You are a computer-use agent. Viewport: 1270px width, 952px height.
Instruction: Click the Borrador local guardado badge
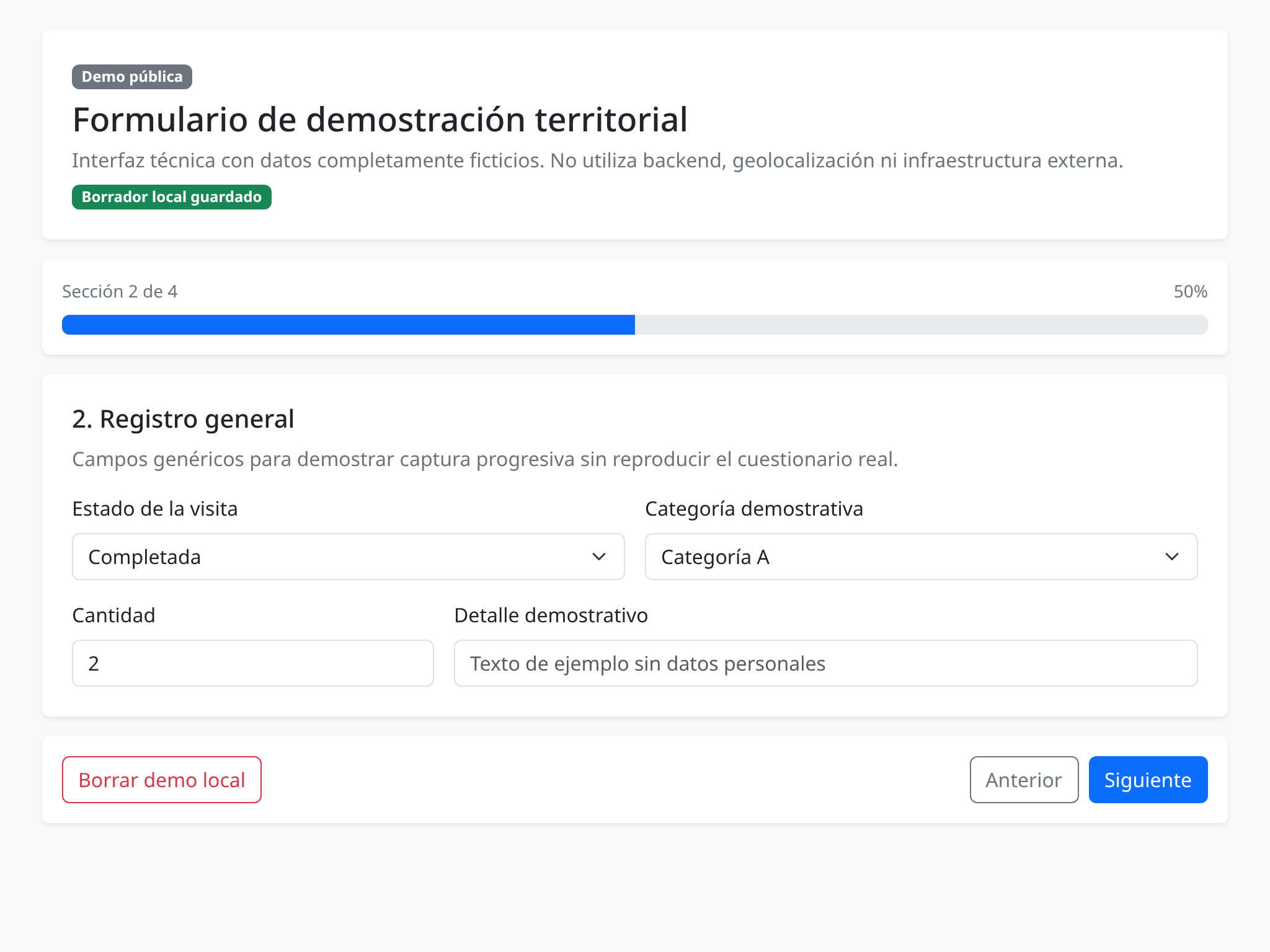pyautogui.click(x=172, y=197)
